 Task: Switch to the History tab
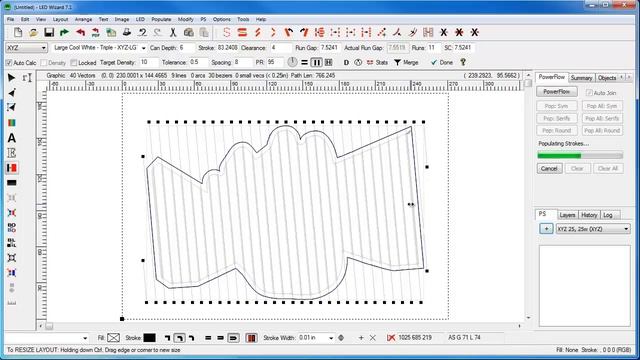[x=589, y=215]
